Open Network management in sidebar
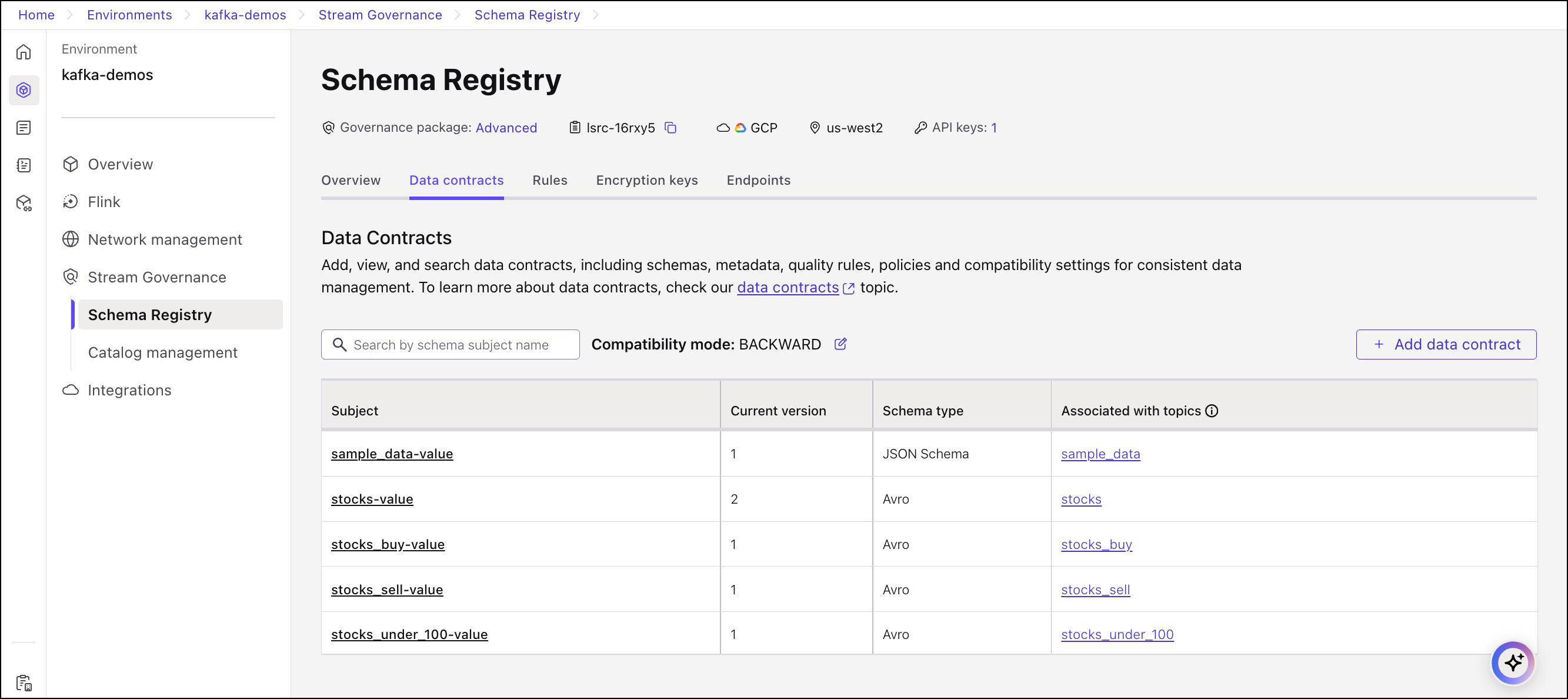Image resolution: width=1568 pixels, height=699 pixels. [164, 240]
